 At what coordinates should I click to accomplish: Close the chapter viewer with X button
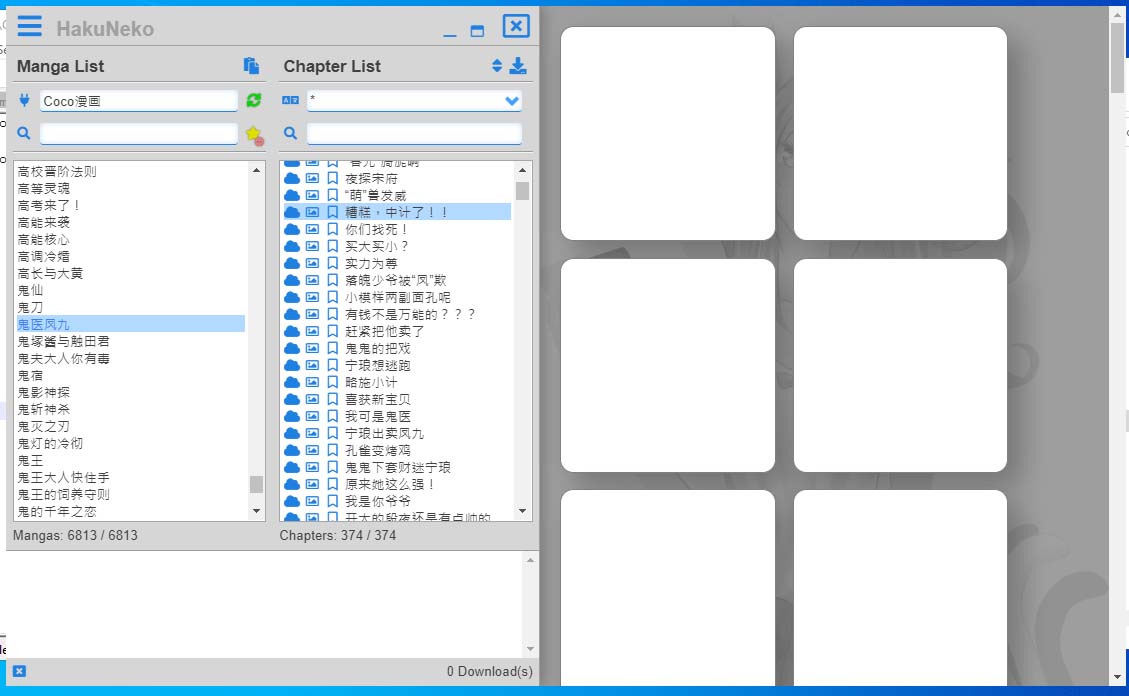(x=516, y=26)
